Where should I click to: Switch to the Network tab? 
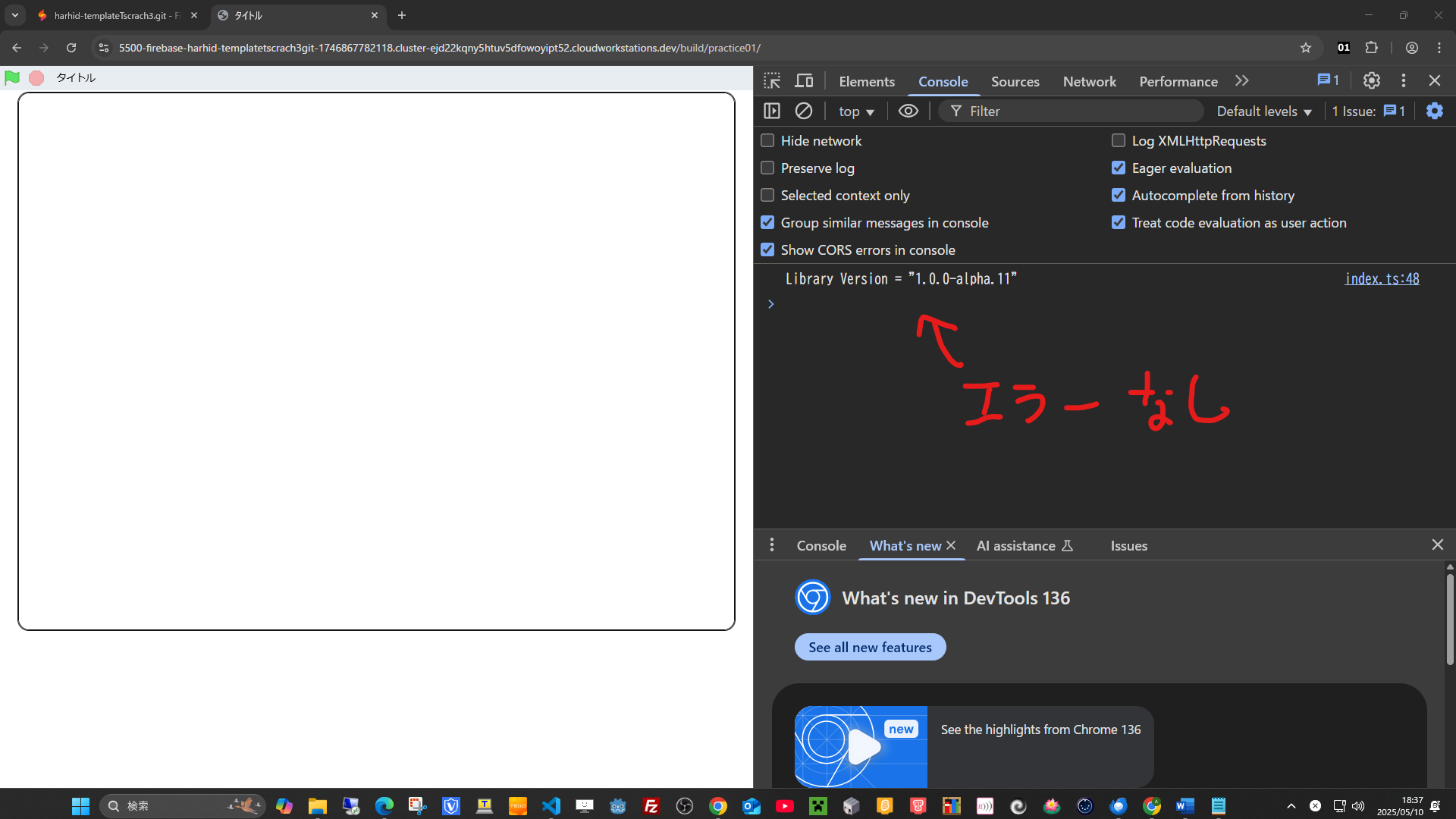[x=1089, y=81]
